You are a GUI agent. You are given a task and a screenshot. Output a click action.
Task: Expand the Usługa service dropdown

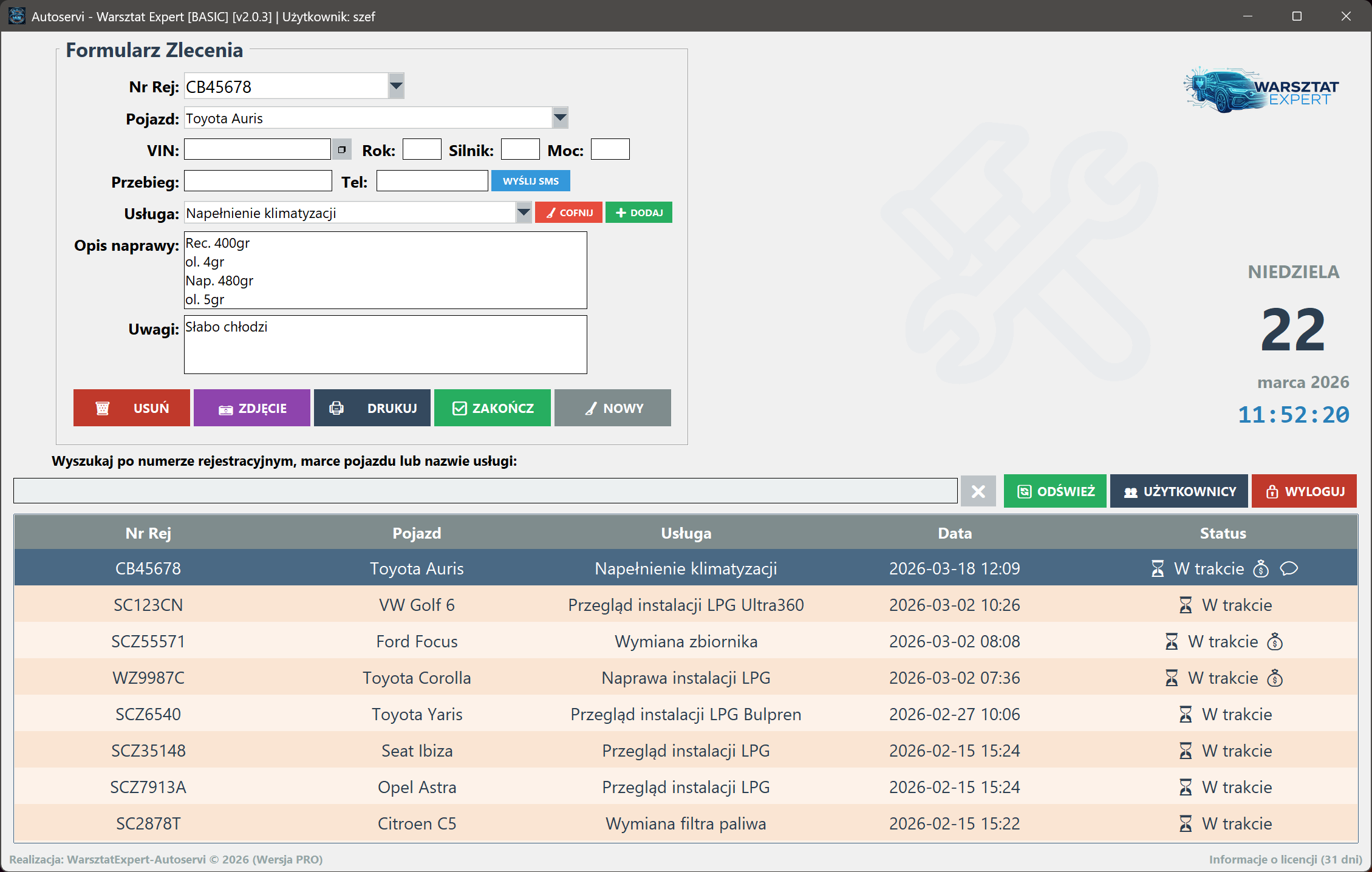click(524, 213)
